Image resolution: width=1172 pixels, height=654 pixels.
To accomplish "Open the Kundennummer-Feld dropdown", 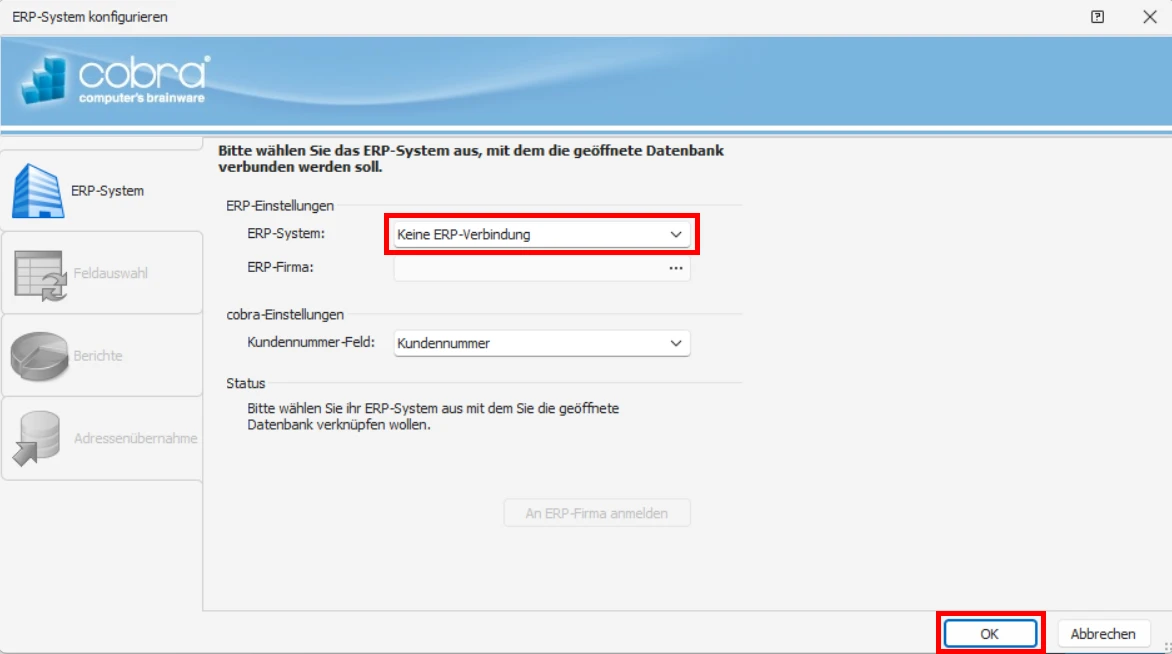I will [541, 343].
